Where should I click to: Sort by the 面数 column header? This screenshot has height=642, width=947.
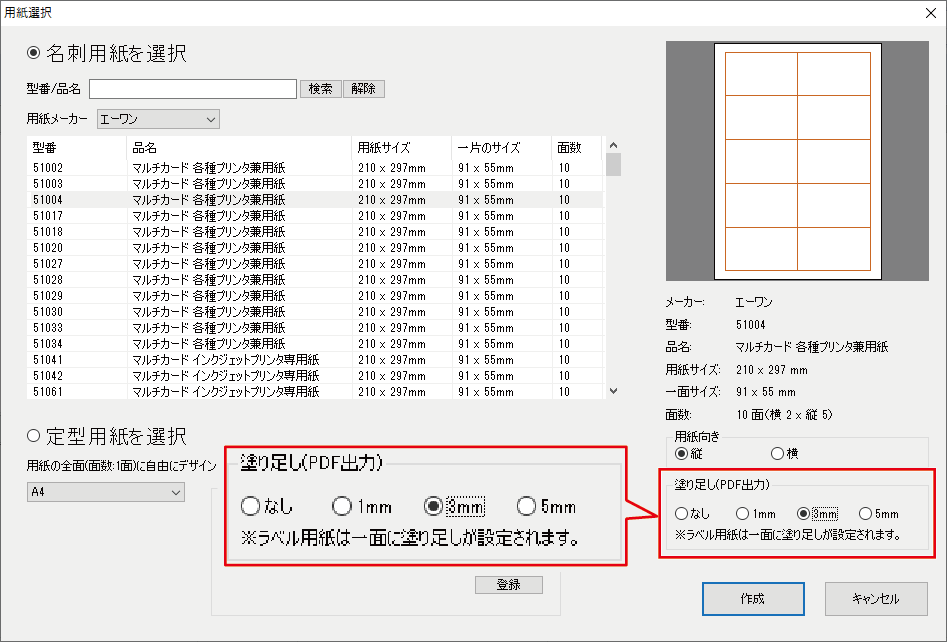point(577,147)
